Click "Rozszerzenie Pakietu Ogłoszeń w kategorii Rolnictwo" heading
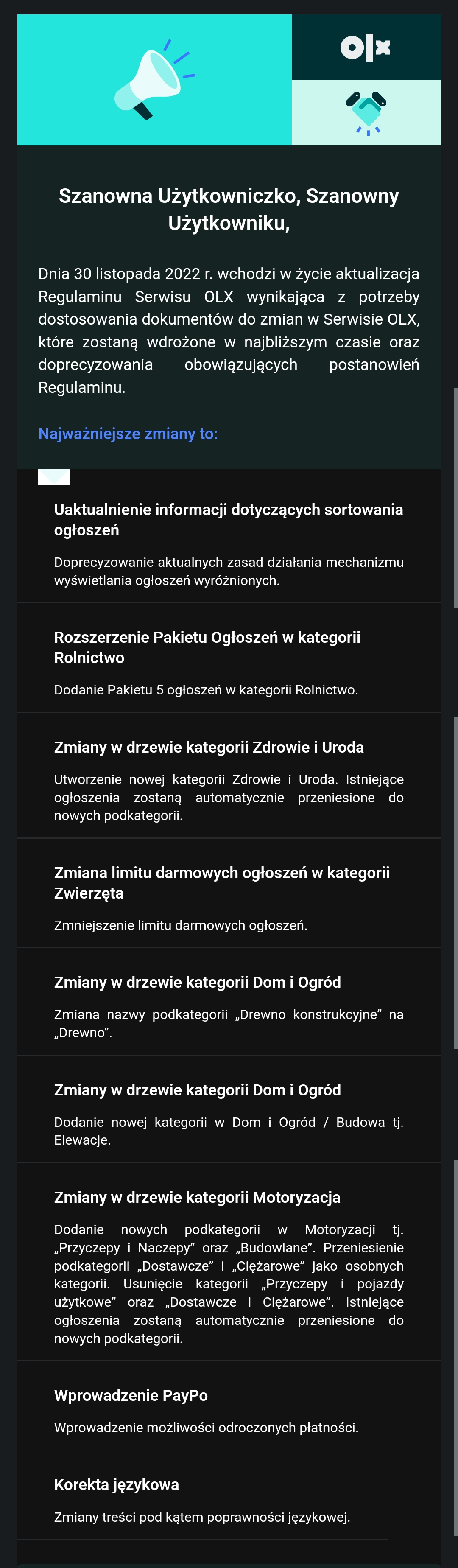458x1568 pixels. click(207, 648)
